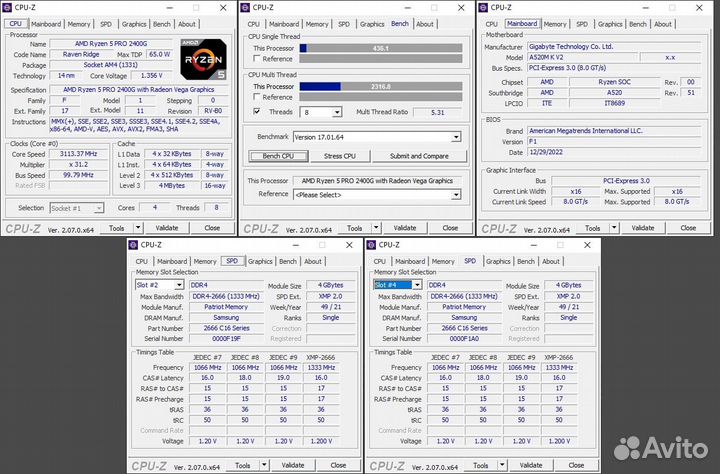The height and width of the screenshot is (474, 720).
Task: Click the CPU-Z app icon in the Slot #2 SPD window title bar
Action: click(133, 245)
